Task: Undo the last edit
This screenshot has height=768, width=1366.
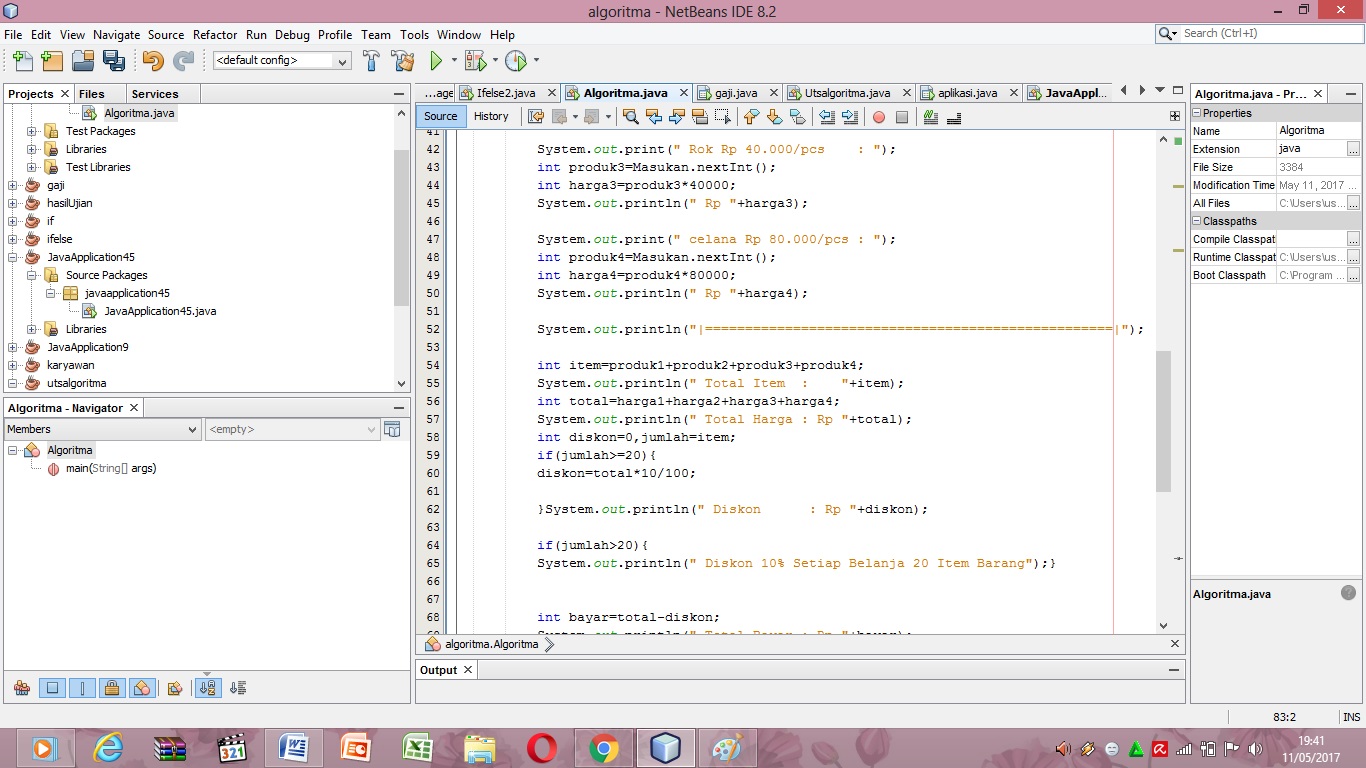Action: (x=150, y=61)
